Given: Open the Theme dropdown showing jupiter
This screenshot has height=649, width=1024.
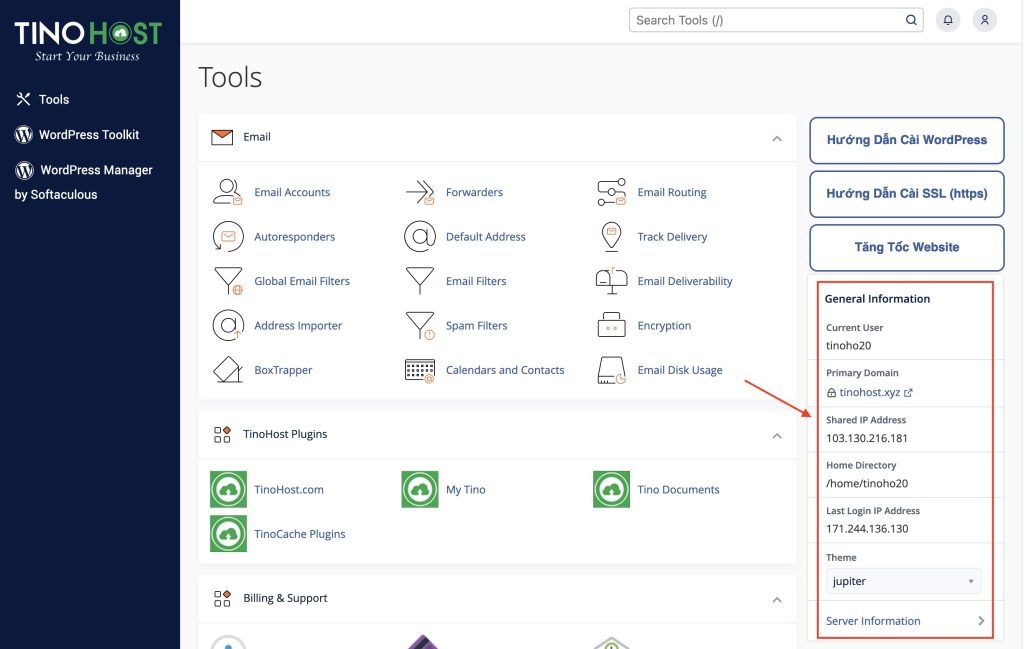Looking at the screenshot, I should click(903, 581).
